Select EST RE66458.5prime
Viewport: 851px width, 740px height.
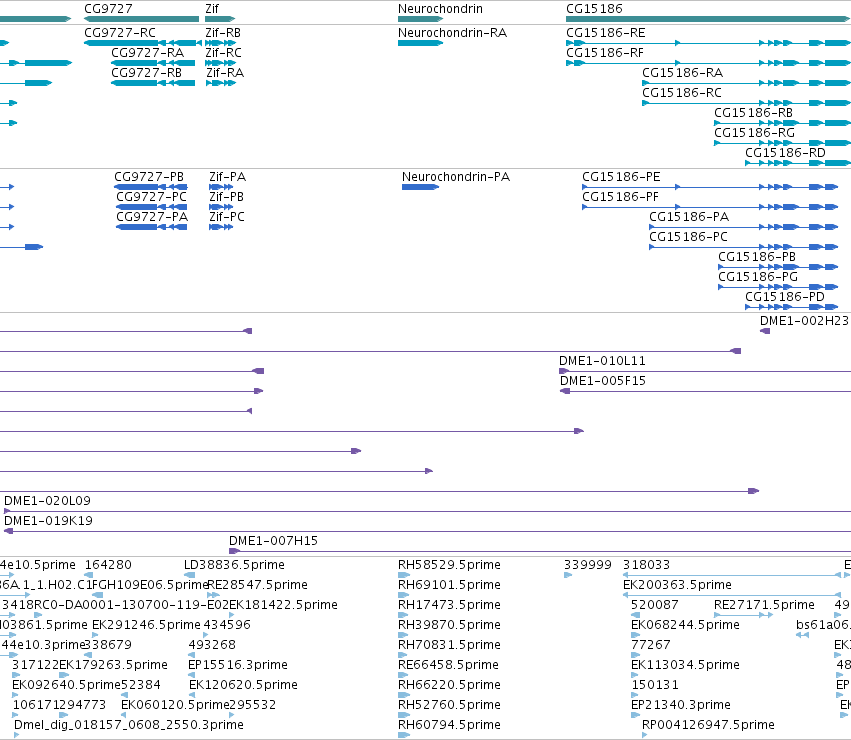[449, 666]
